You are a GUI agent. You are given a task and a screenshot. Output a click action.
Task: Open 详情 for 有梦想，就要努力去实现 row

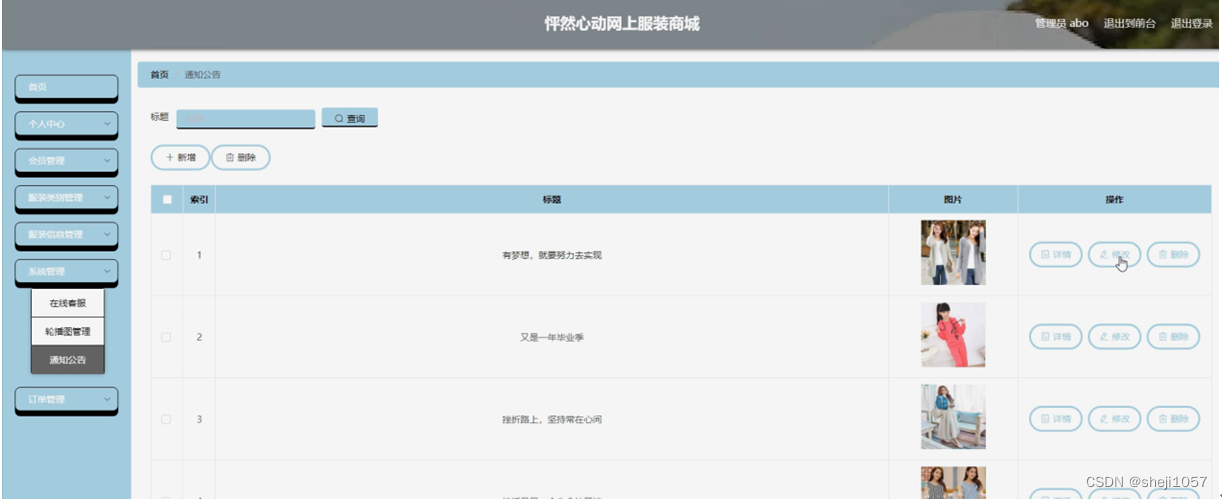pos(1055,255)
